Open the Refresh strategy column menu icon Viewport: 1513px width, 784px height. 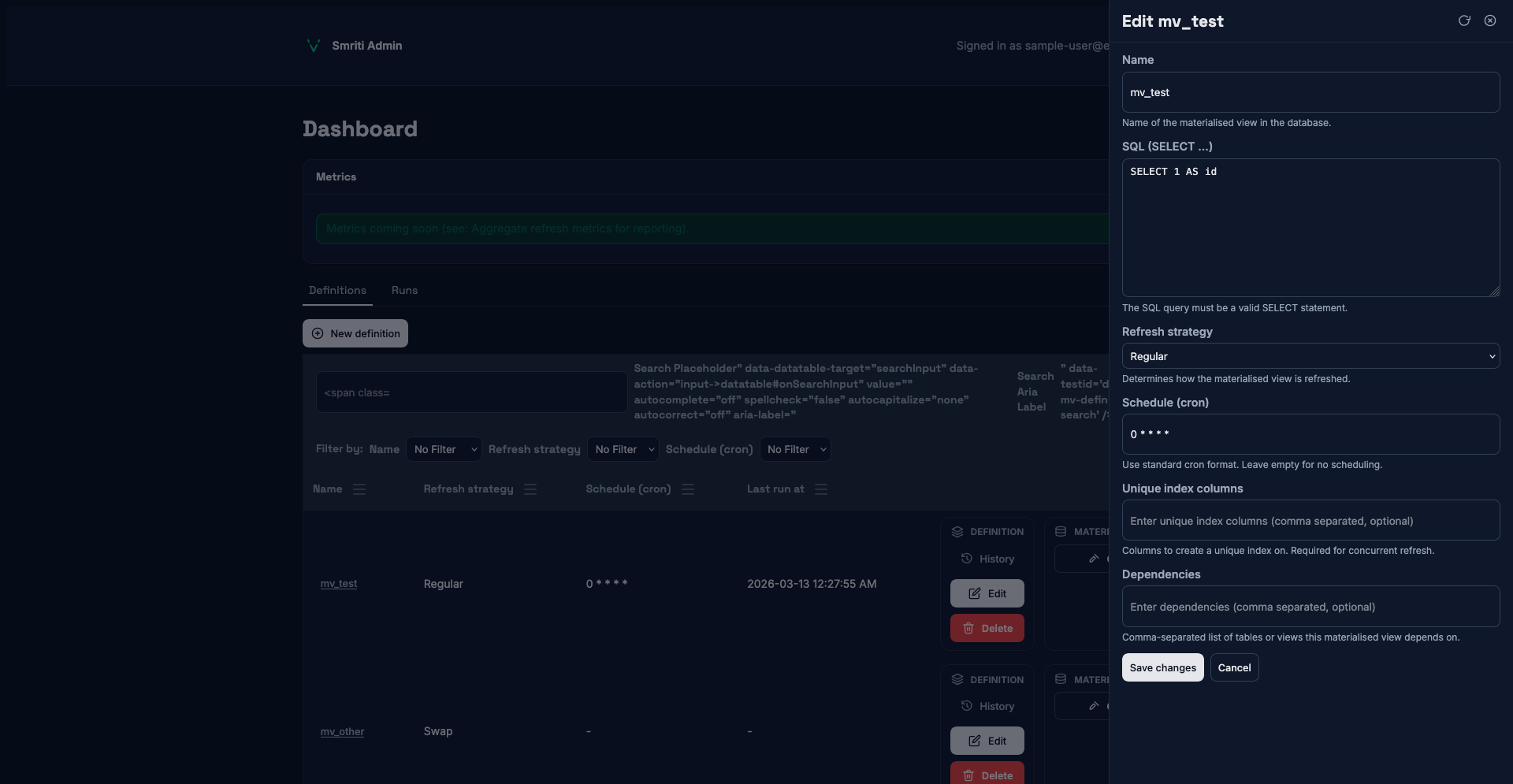530,489
